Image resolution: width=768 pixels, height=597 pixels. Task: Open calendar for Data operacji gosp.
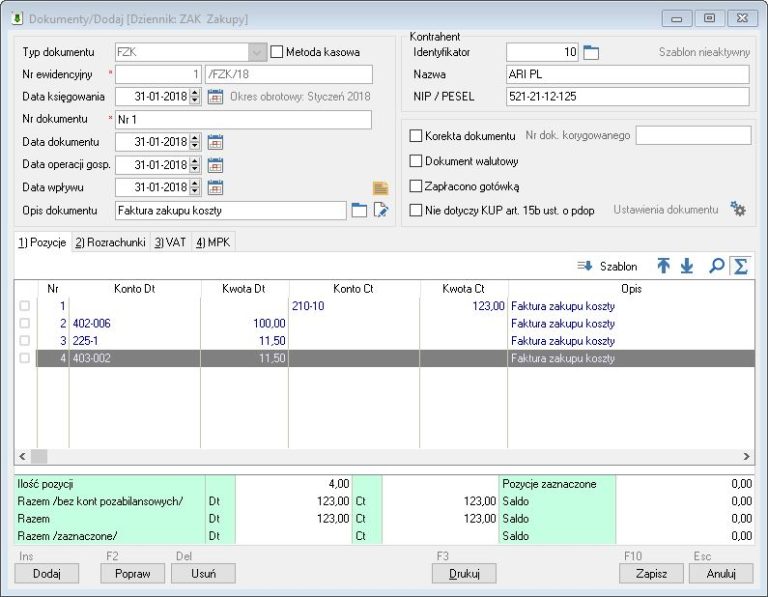[215, 165]
